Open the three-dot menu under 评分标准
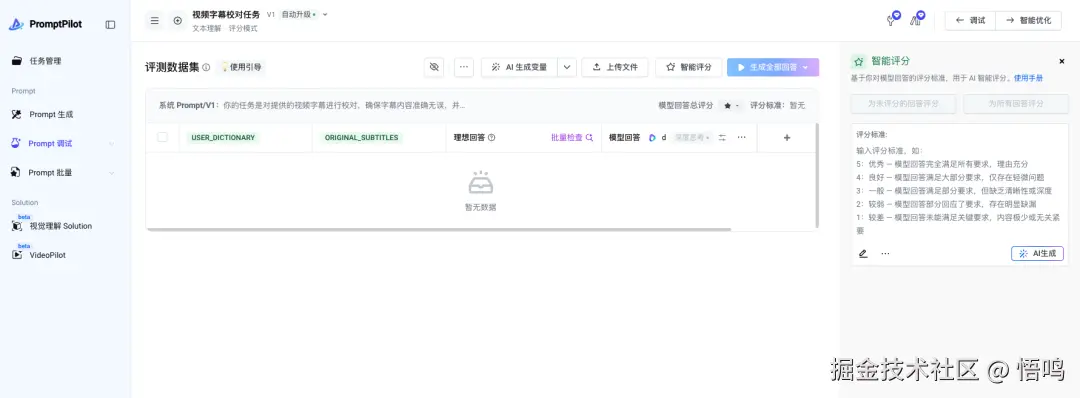 [885, 253]
